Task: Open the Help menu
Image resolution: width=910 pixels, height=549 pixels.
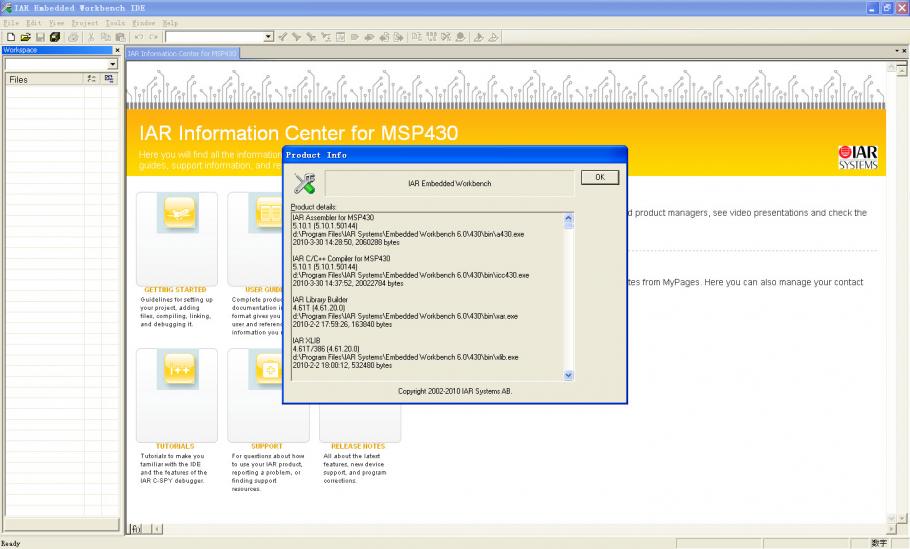Action: coord(170,22)
